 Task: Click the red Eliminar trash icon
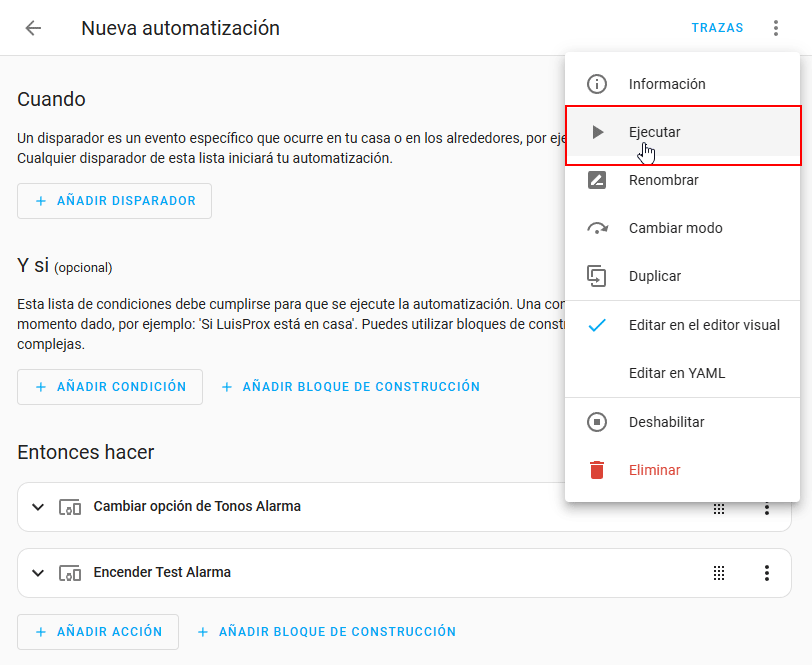(597, 470)
